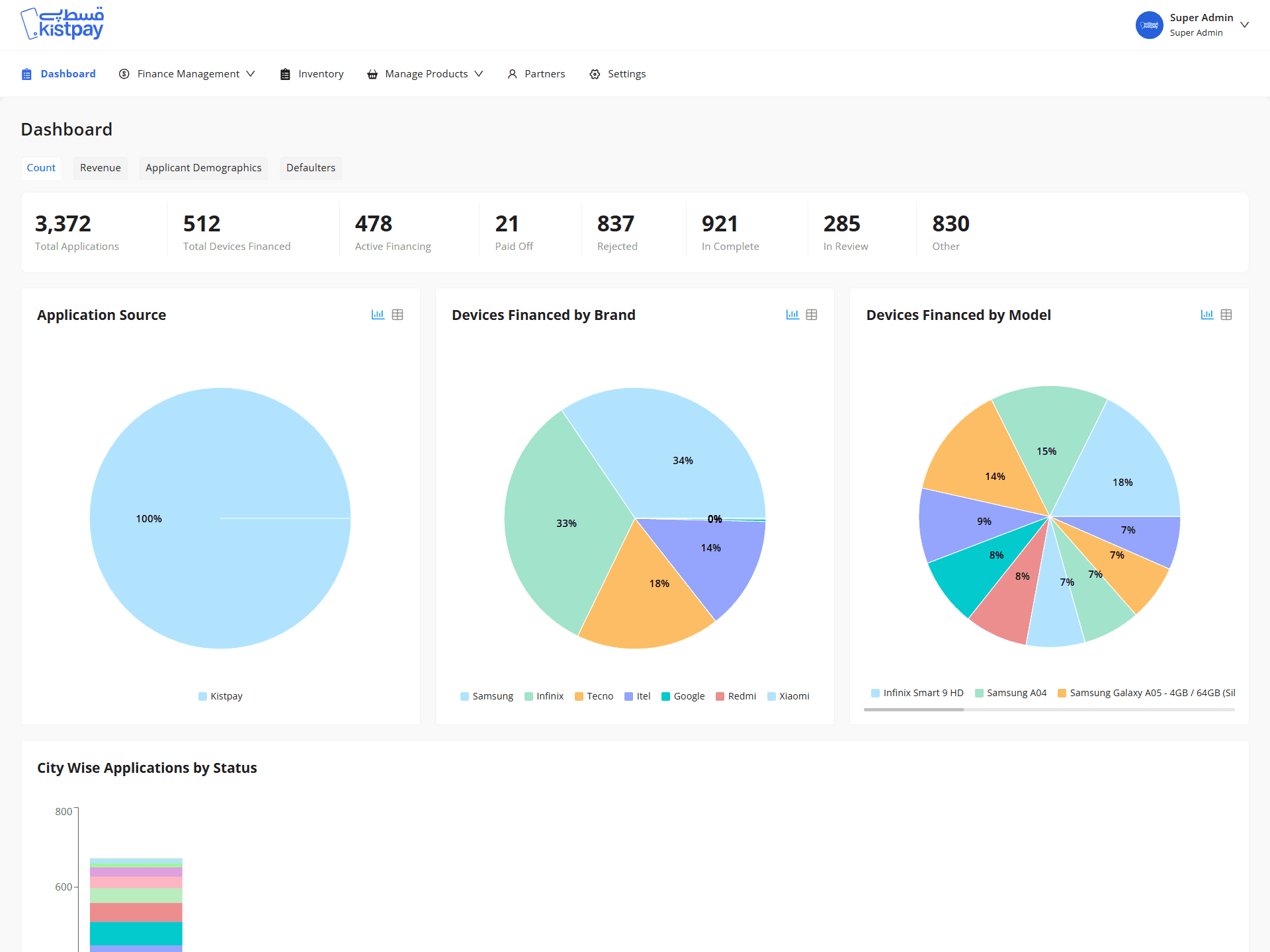Viewport: 1270px width, 952px height.
Task: Toggle Infinix legend item visibility
Action: coord(544,696)
